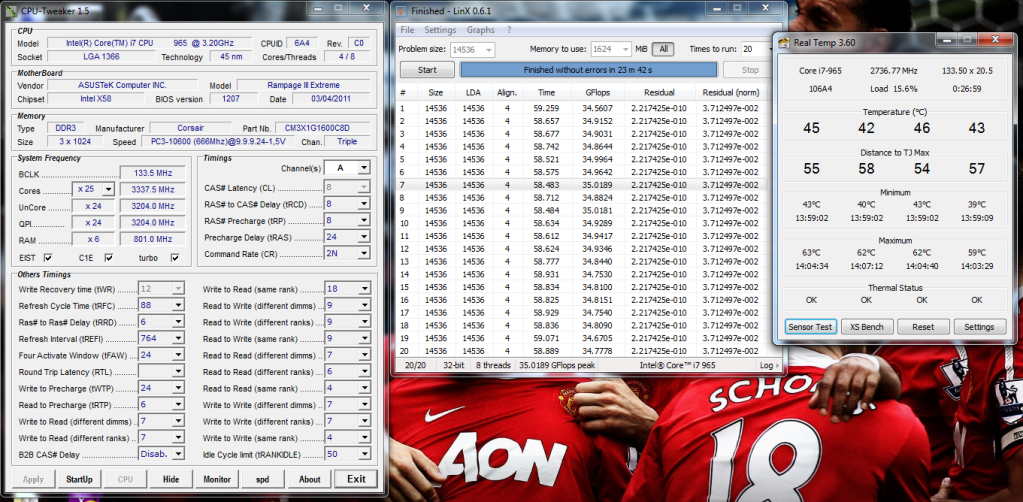The width and height of the screenshot is (1023, 502).
Task: Open the Command Rate (CR) dropdown
Action: [x=362, y=254]
